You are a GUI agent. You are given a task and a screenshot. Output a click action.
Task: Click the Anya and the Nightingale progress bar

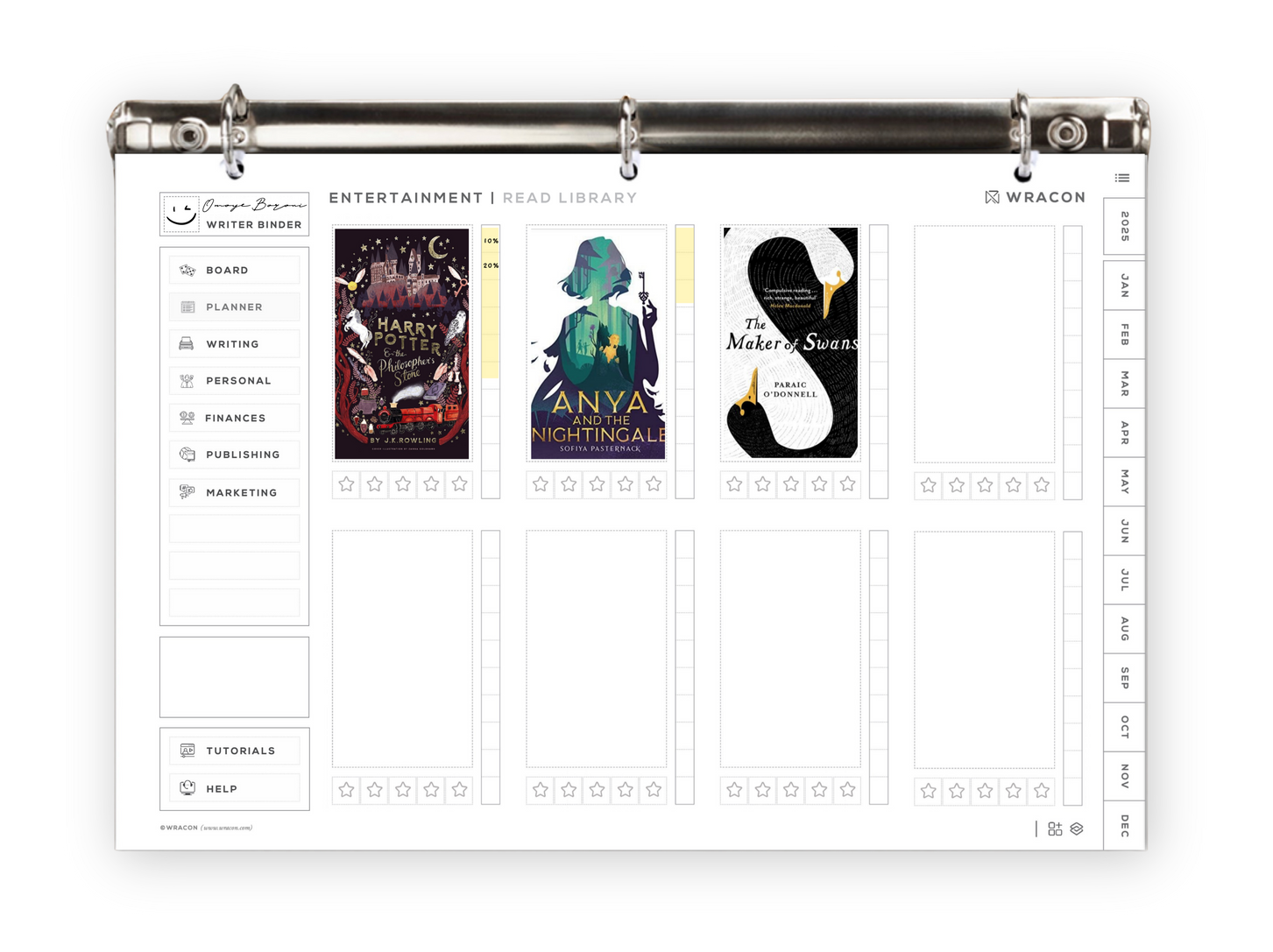pos(685,362)
